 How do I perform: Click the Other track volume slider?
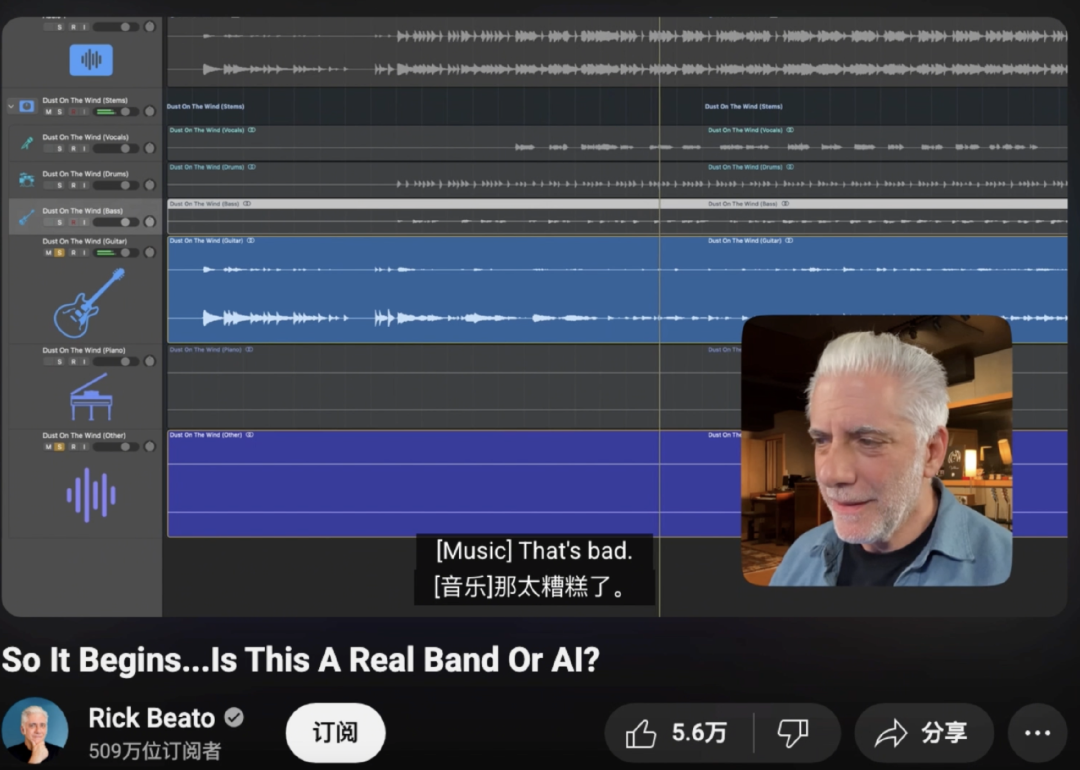(116, 447)
